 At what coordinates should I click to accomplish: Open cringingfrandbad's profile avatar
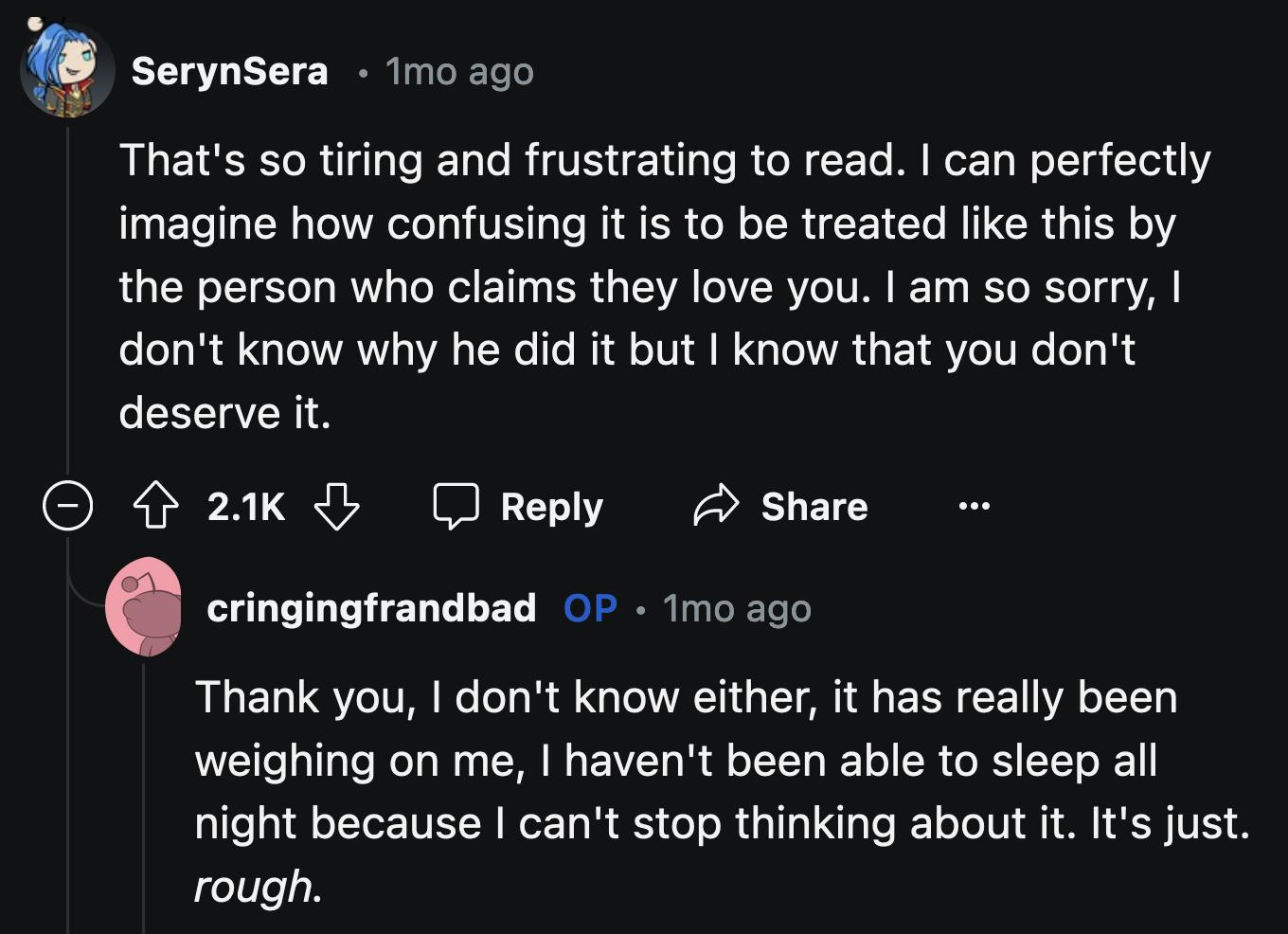point(146,607)
